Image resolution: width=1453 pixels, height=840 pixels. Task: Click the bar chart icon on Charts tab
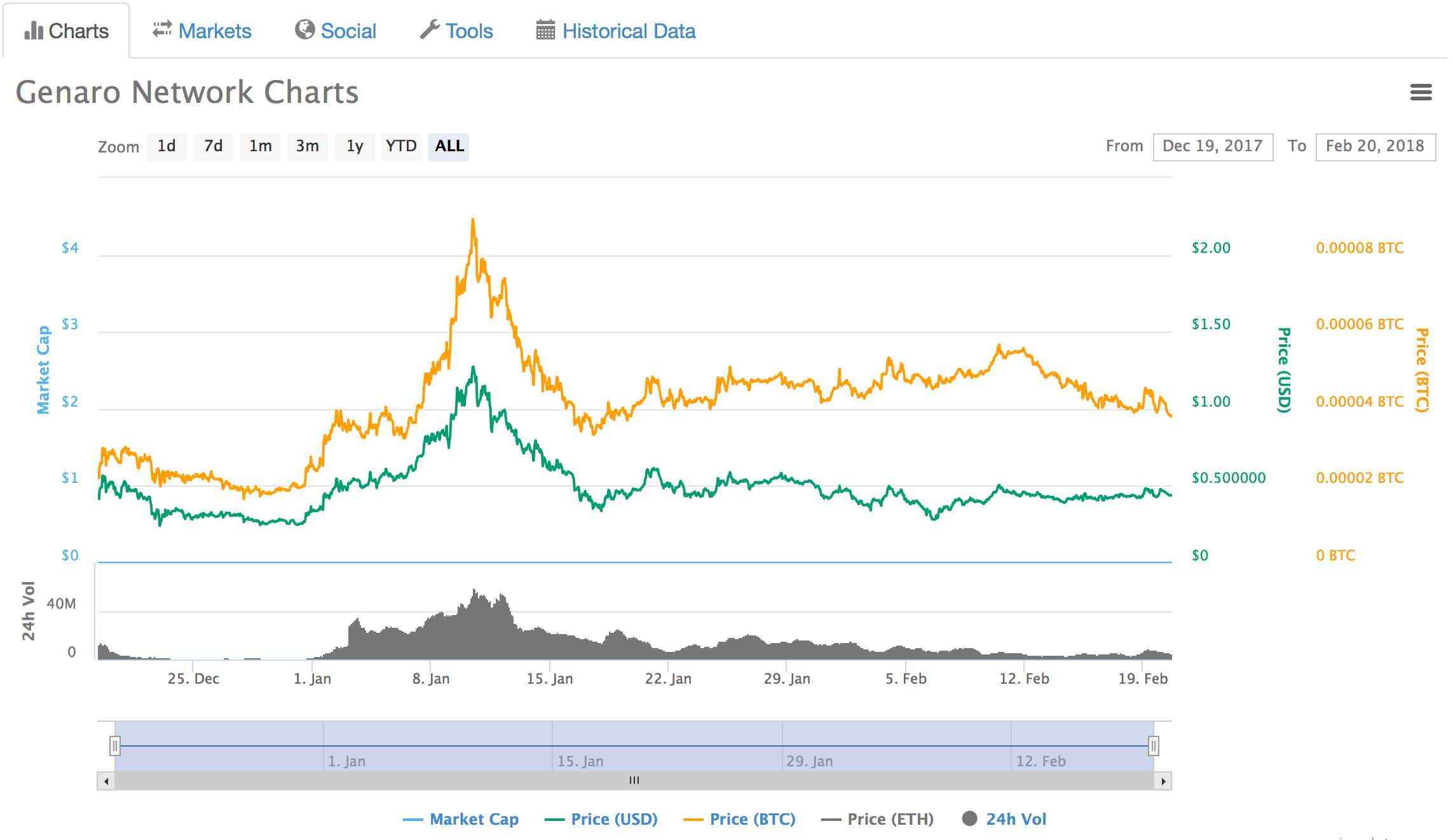point(34,30)
